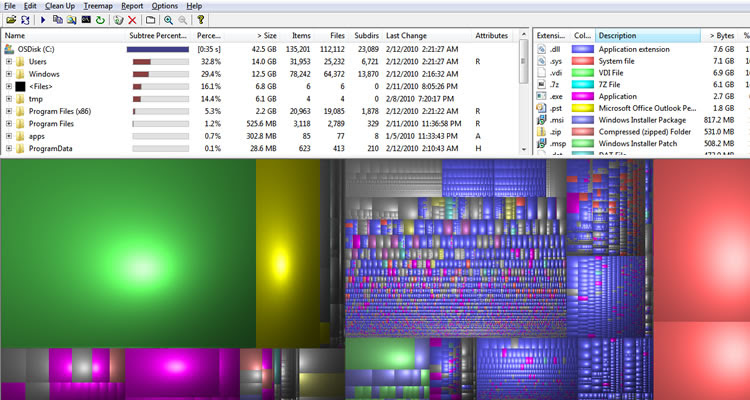The image size is (750, 400).
Task: Click the grayed Zoom Out magnifier icon
Action: 182,20
